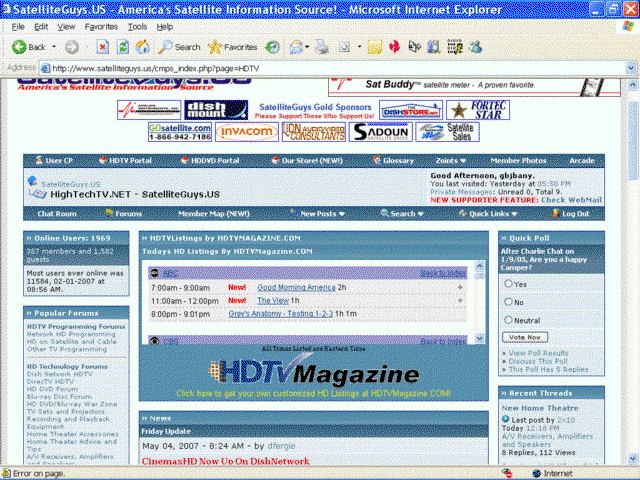Click the HD listings frame scroll-up arrow
The height and width of the screenshot is (480, 640).
[x=480, y=266]
